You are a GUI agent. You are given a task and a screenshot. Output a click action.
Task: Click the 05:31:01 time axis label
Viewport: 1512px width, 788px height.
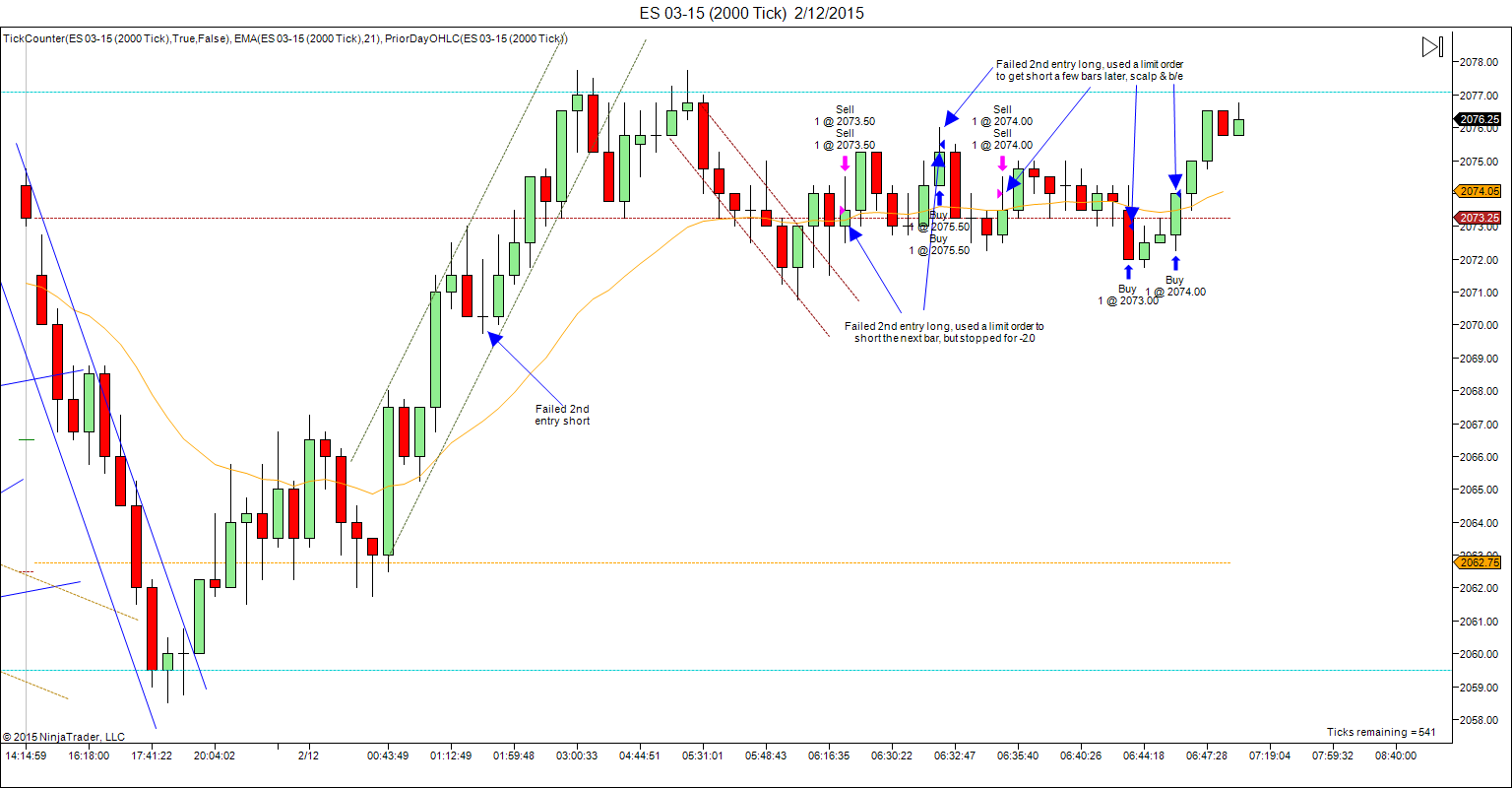coord(703,756)
